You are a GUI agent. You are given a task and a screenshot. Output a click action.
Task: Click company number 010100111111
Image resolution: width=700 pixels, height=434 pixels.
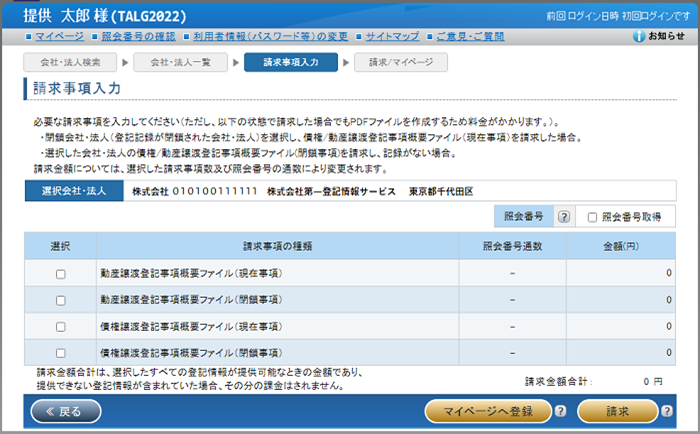tap(215, 192)
